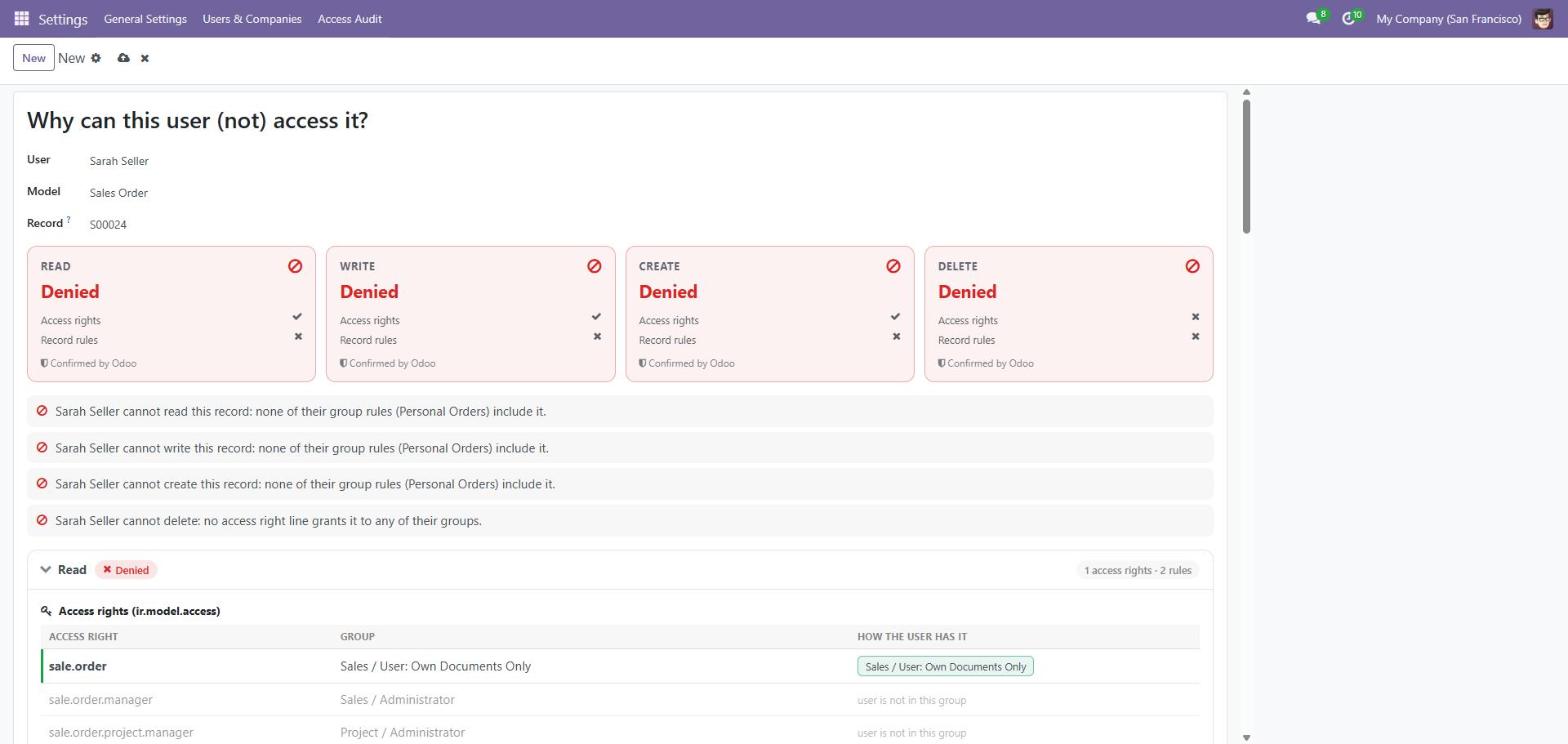Click the Access rights cross on DELETE card
The height and width of the screenshot is (744, 1568).
(1195, 317)
